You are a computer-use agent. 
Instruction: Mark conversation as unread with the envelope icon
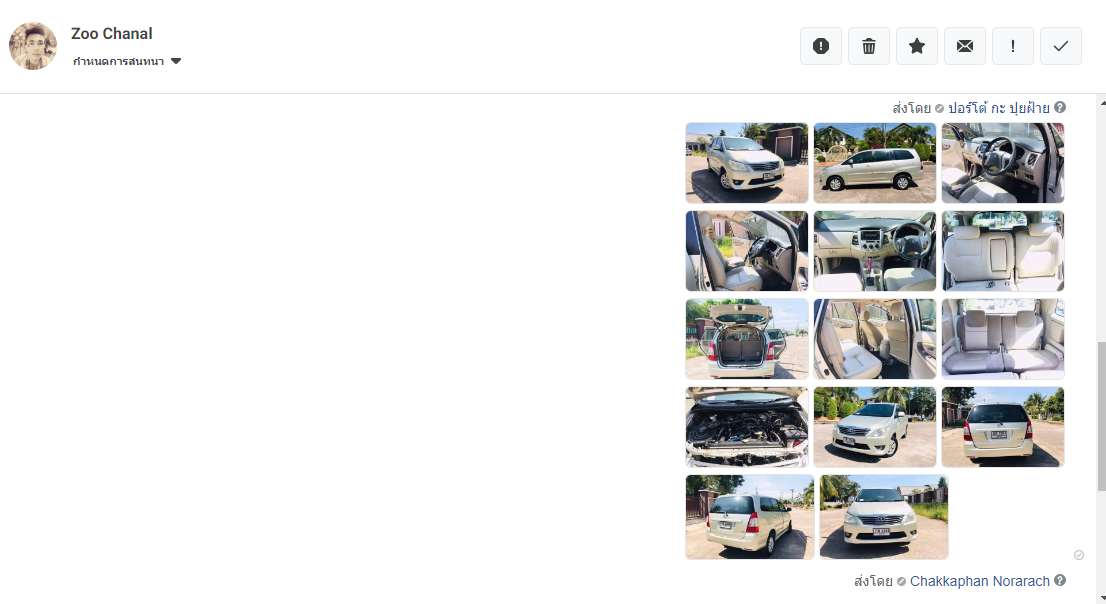[964, 46]
